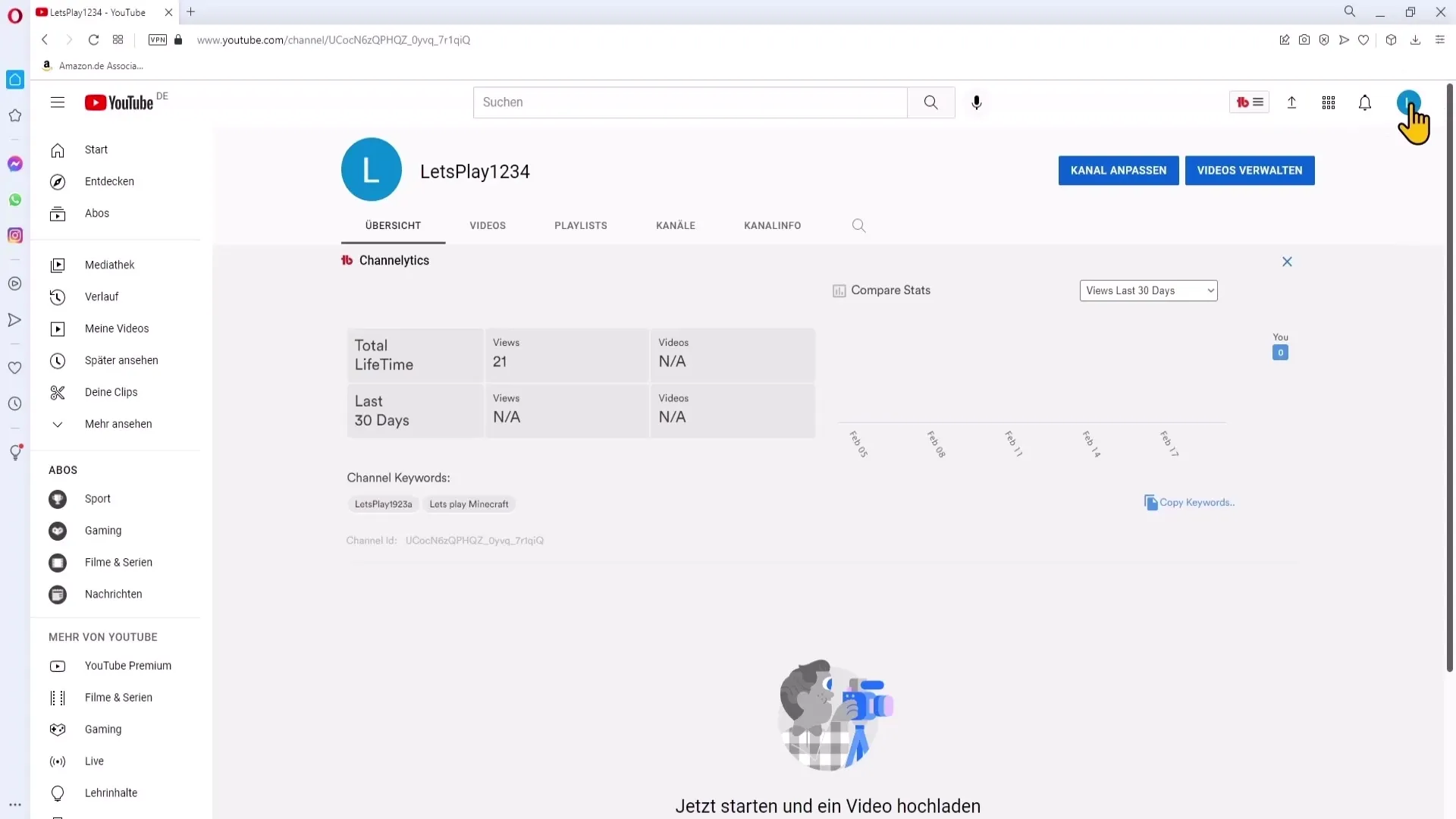Image resolution: width=1456 pixels, height=819 pixels.
Task: Select the 'Views Last 30 Days' dropdown
Action: coord(1148,290)
